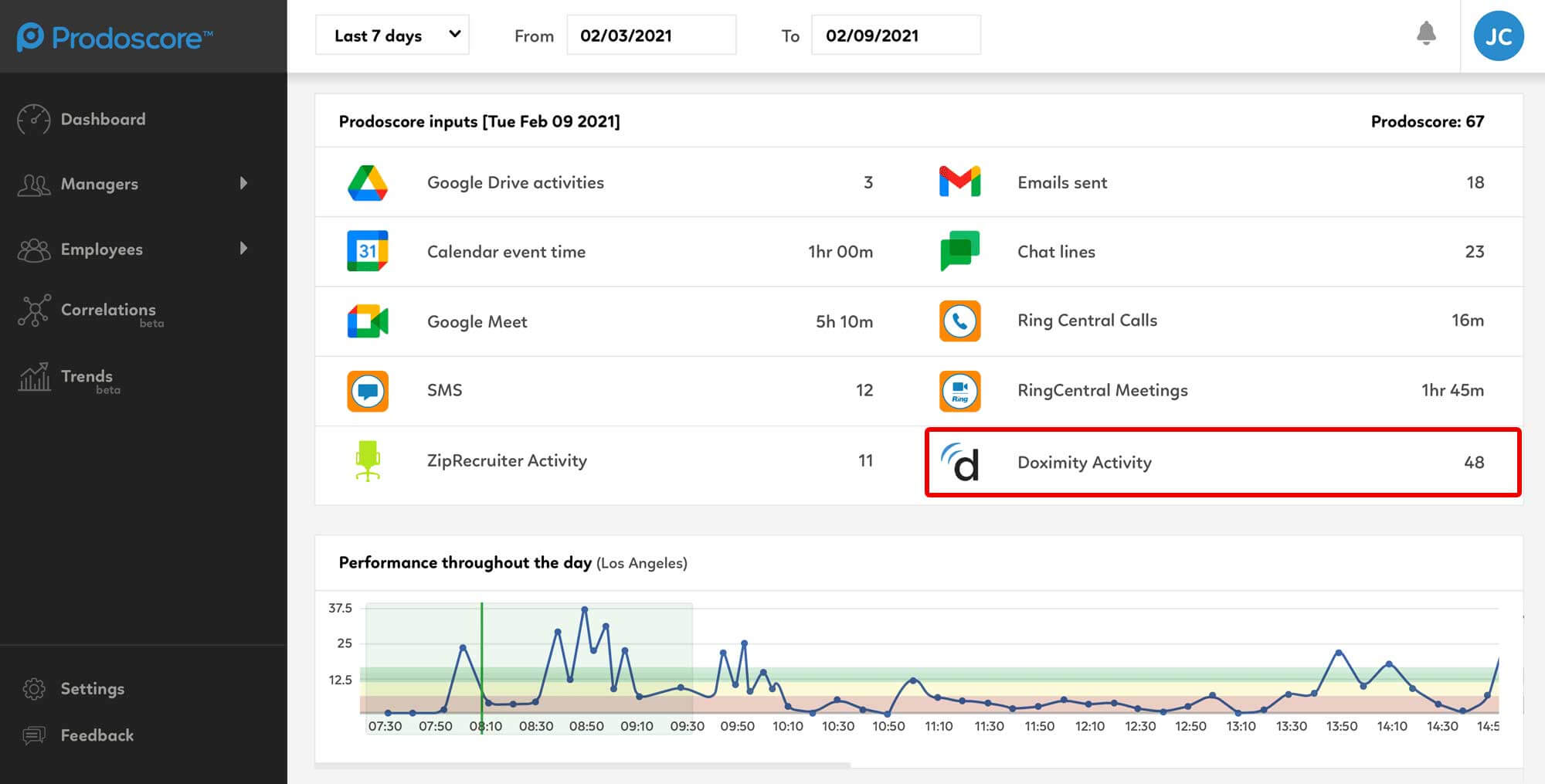Click the Settings gear icon
The image size is (1545, 784).
[34, 689]
